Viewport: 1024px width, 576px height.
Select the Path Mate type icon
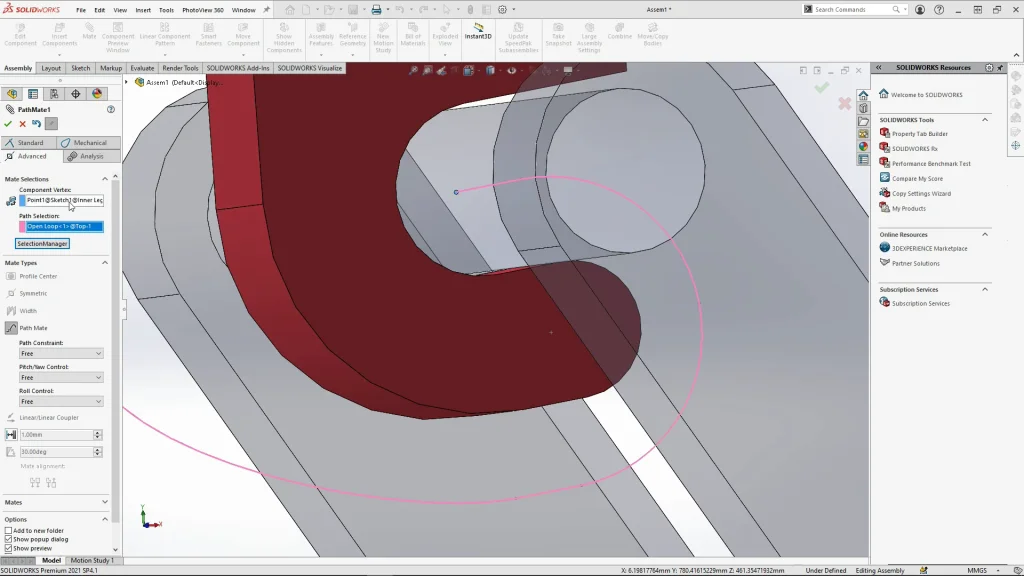tap(11, 328)
